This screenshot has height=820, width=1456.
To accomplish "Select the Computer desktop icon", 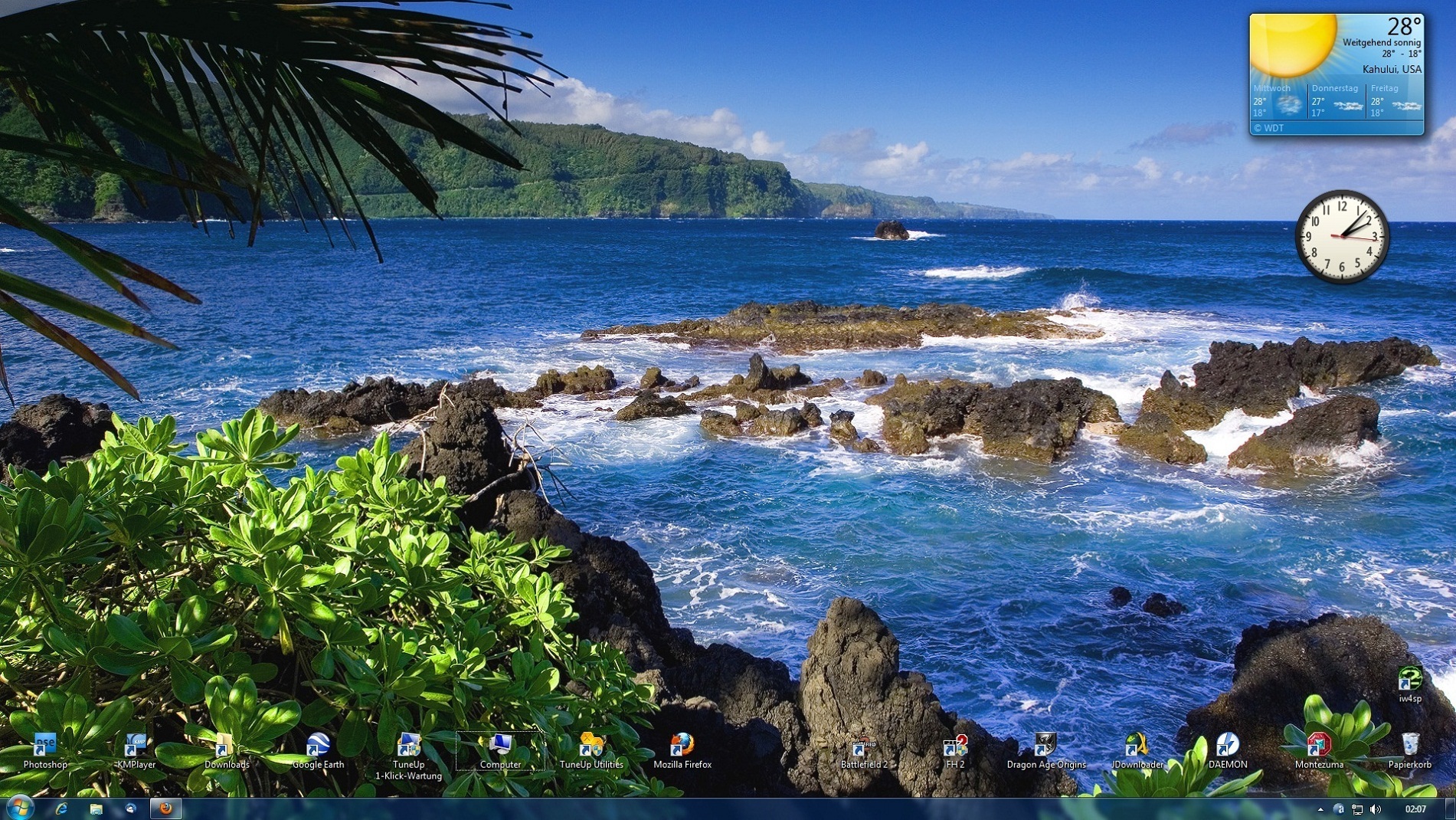I will point(500,746).
